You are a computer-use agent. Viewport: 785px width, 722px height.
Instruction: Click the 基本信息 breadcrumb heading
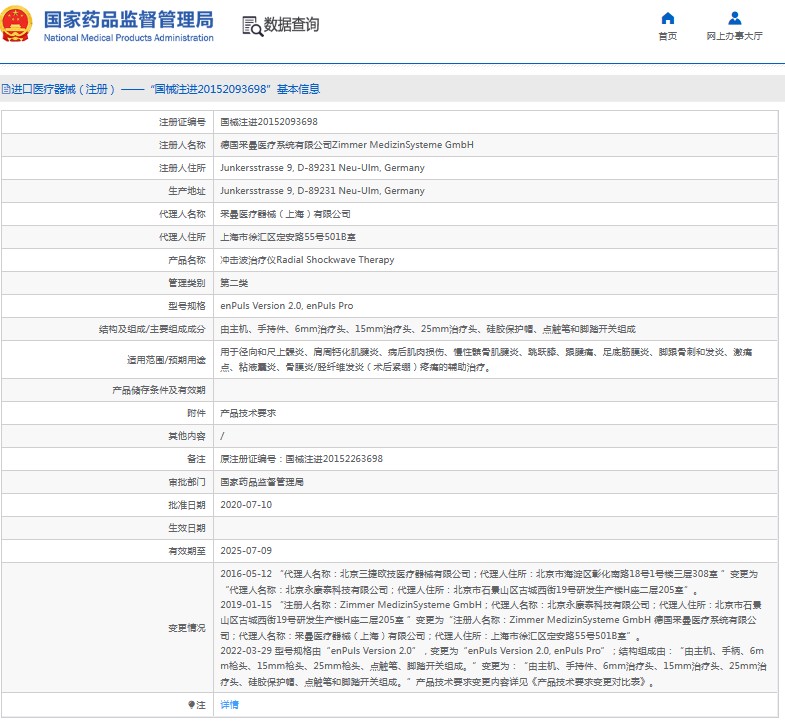298,89
